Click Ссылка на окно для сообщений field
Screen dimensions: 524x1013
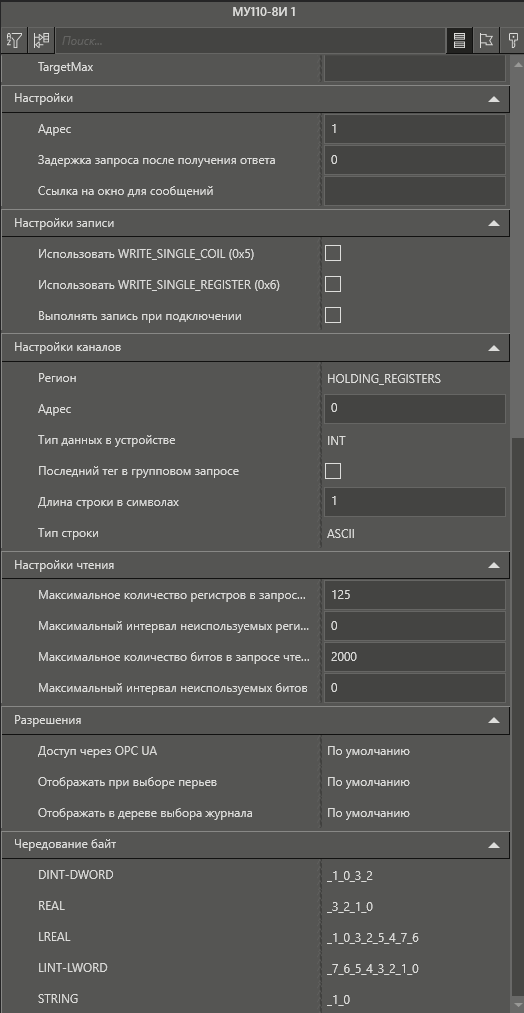415,191
